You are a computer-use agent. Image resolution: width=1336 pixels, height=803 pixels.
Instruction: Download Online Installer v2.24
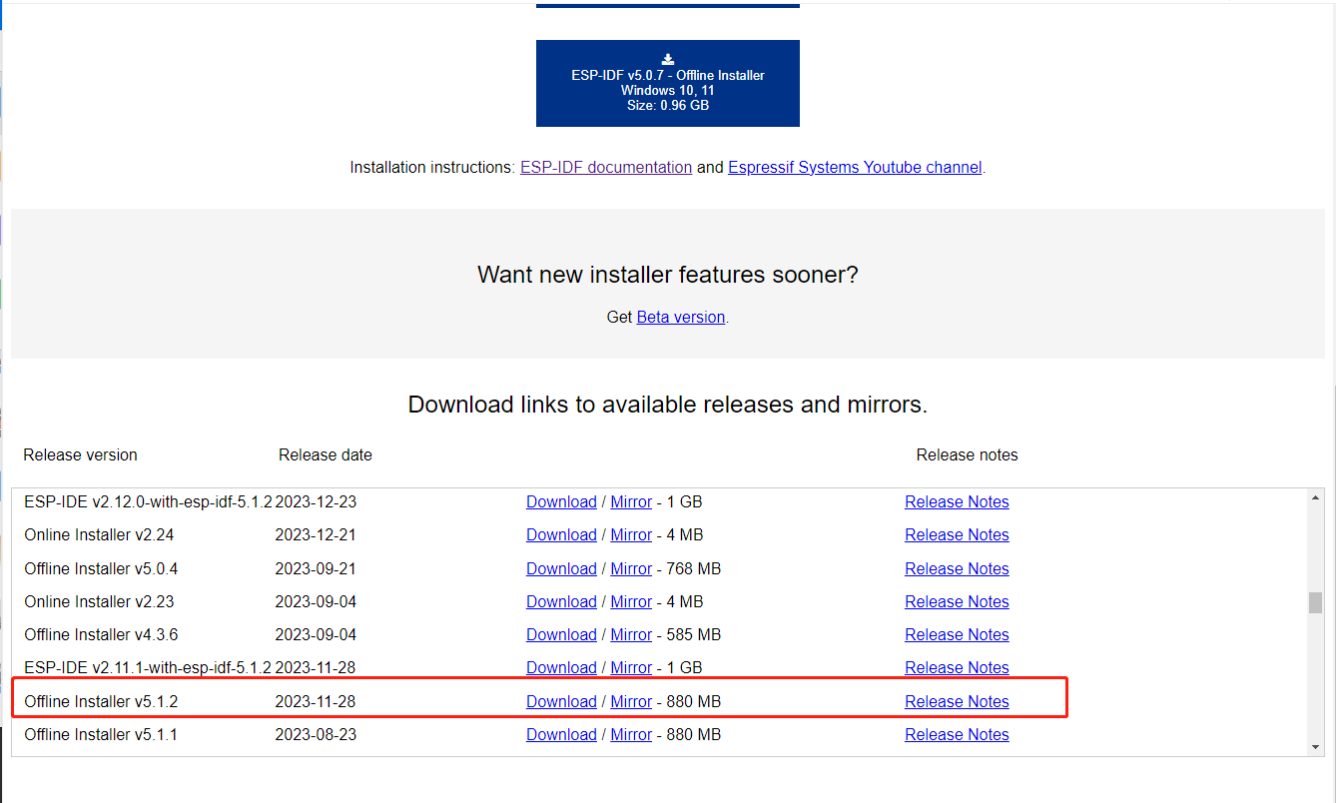pos(561,535)
